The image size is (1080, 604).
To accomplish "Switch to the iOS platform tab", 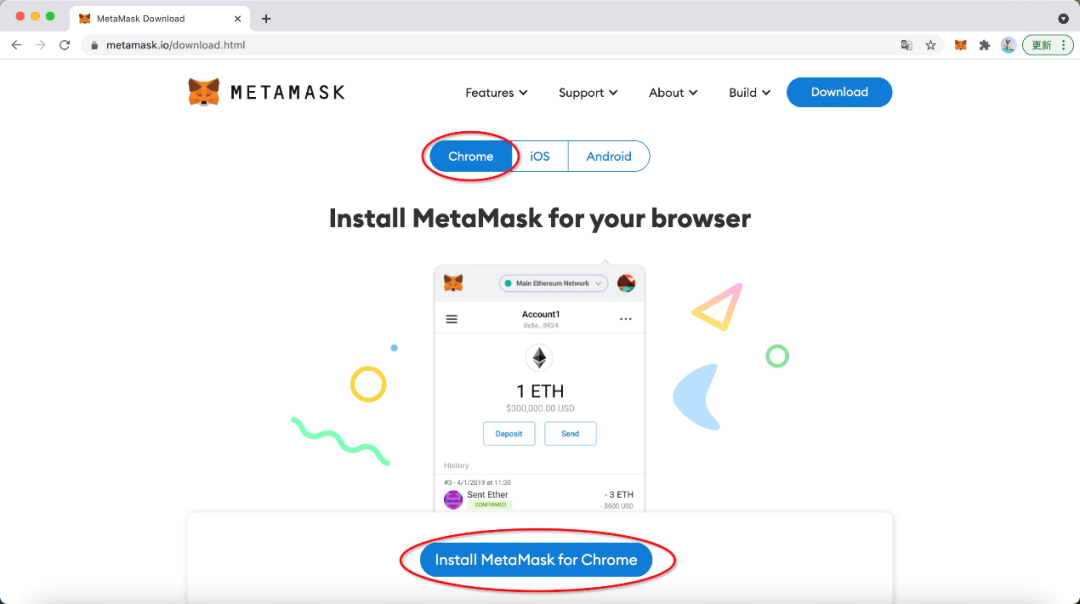I will click(x=540, y=156).
